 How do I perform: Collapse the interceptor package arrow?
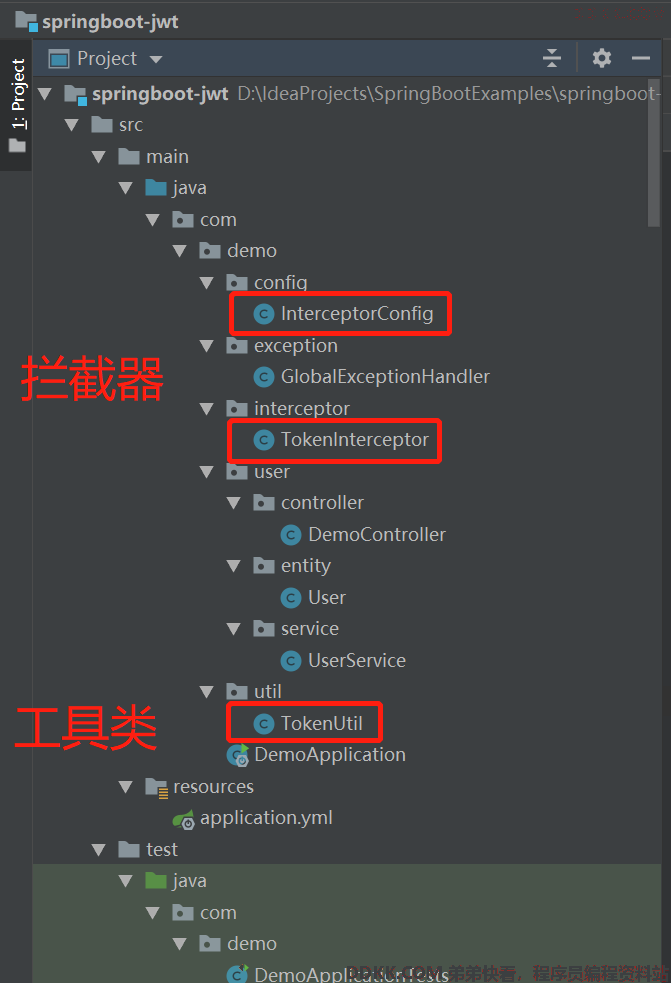click(x=206, y=409)
